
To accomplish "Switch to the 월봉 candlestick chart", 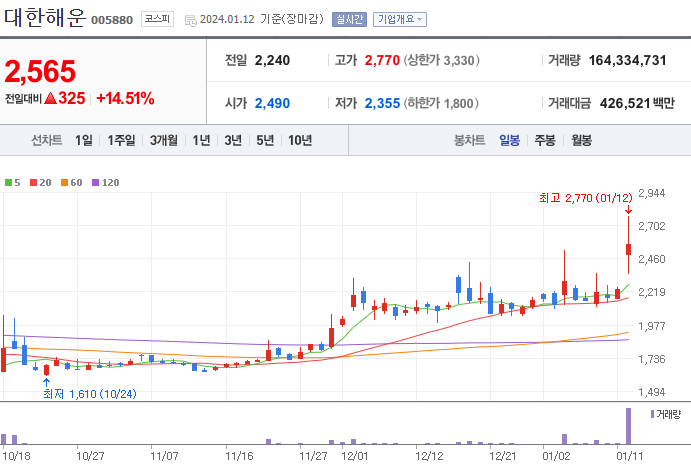I will [582, 140].
